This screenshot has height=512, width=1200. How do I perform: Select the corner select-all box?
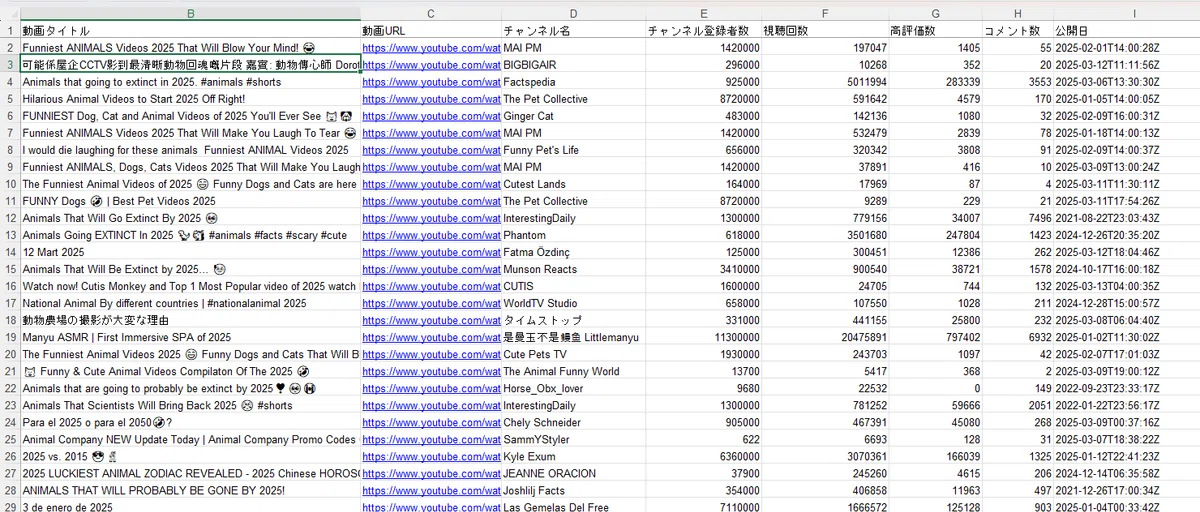click(x=10, y=13)
